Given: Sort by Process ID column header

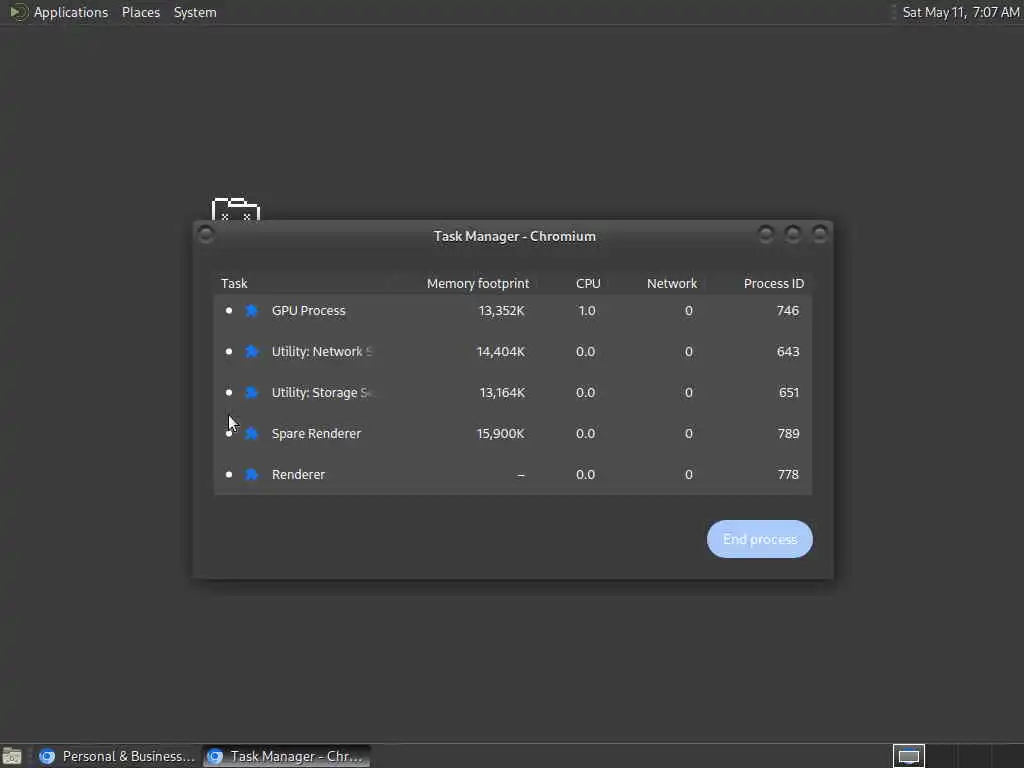Looking at the screenshot, I should point(774,283).
